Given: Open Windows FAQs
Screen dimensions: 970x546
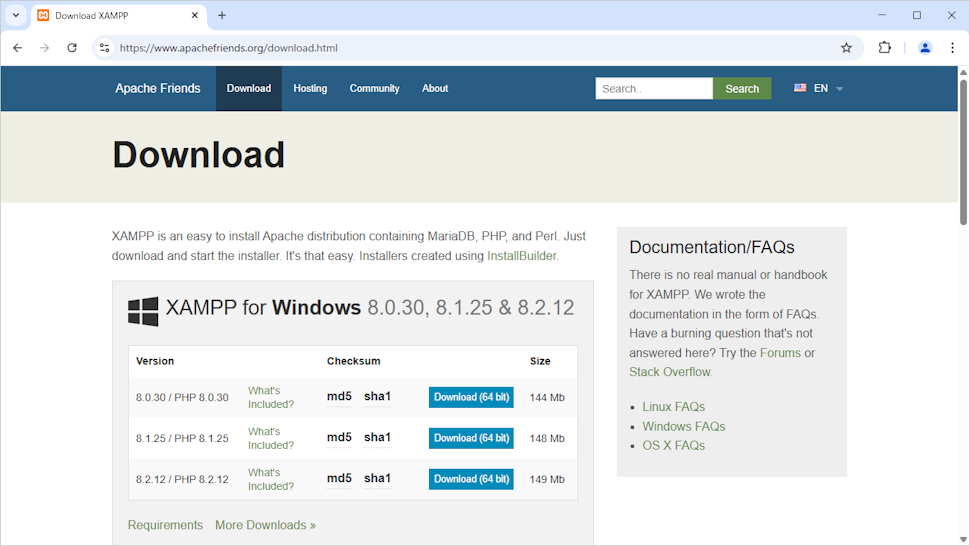Looking at the screenshot, I should pyautogui.click(x=684, y=426).
